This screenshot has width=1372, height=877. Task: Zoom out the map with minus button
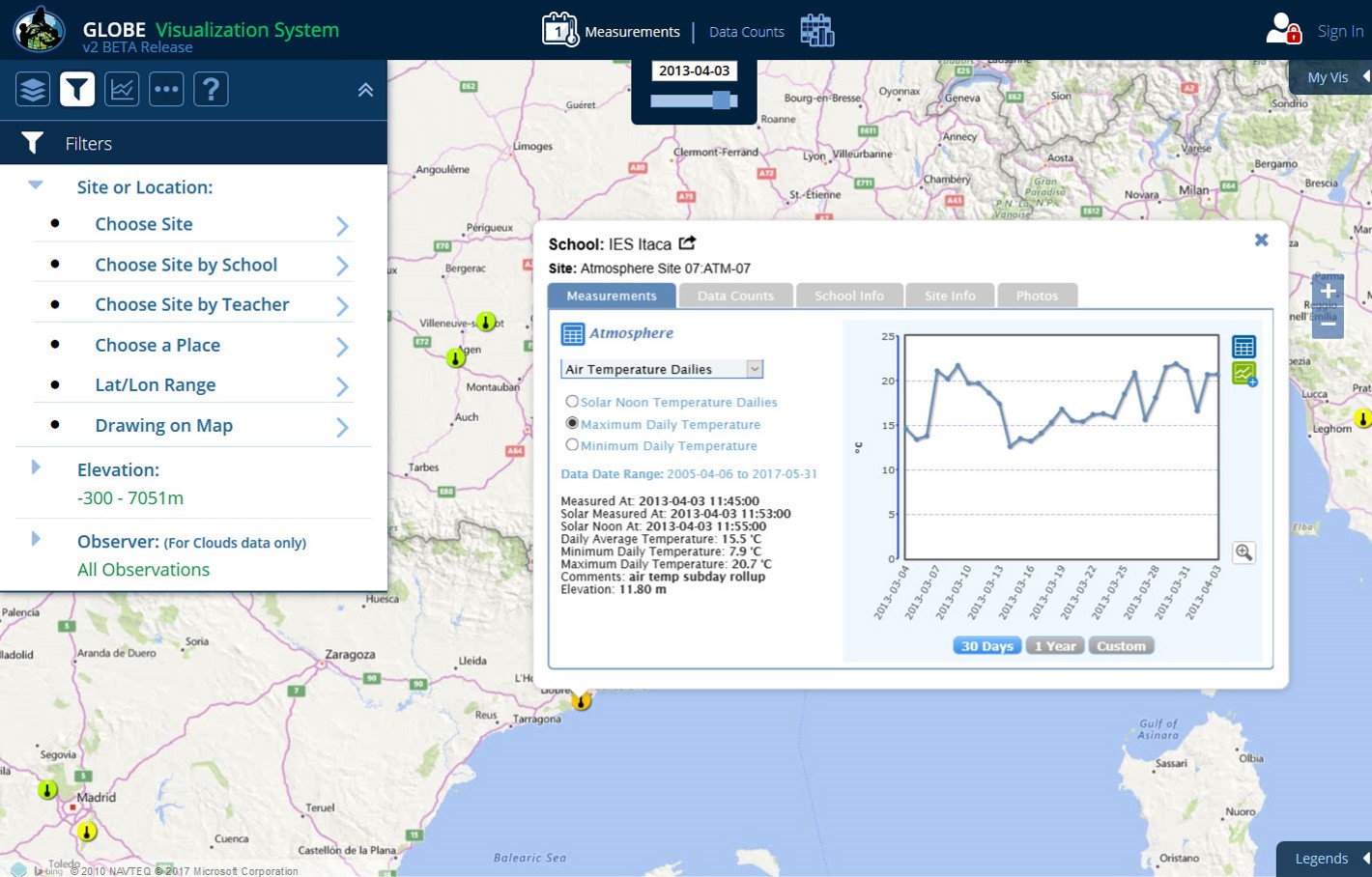(1329, 324)
